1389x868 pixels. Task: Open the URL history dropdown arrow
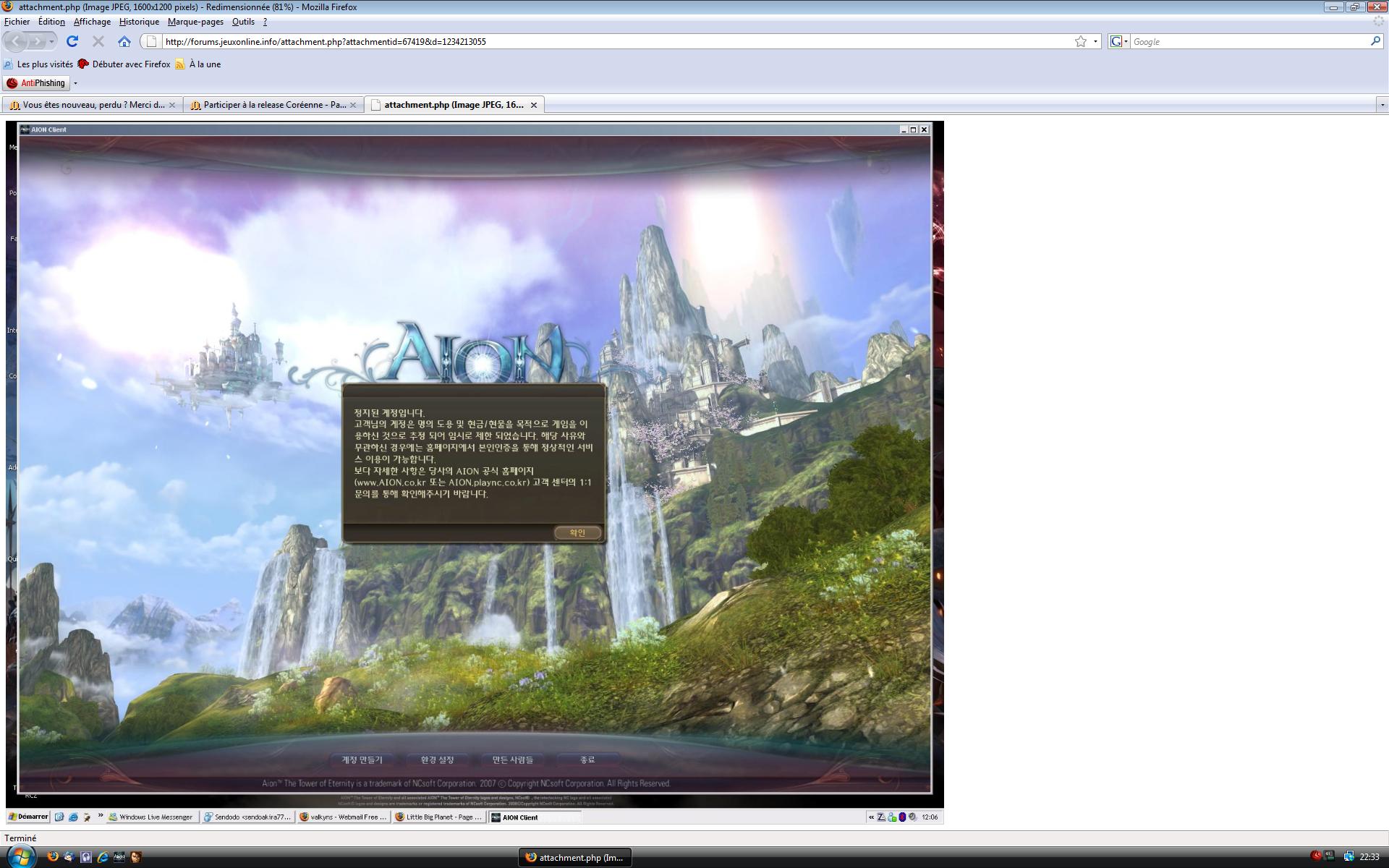pyautogui.click(x=1095, y=41)
